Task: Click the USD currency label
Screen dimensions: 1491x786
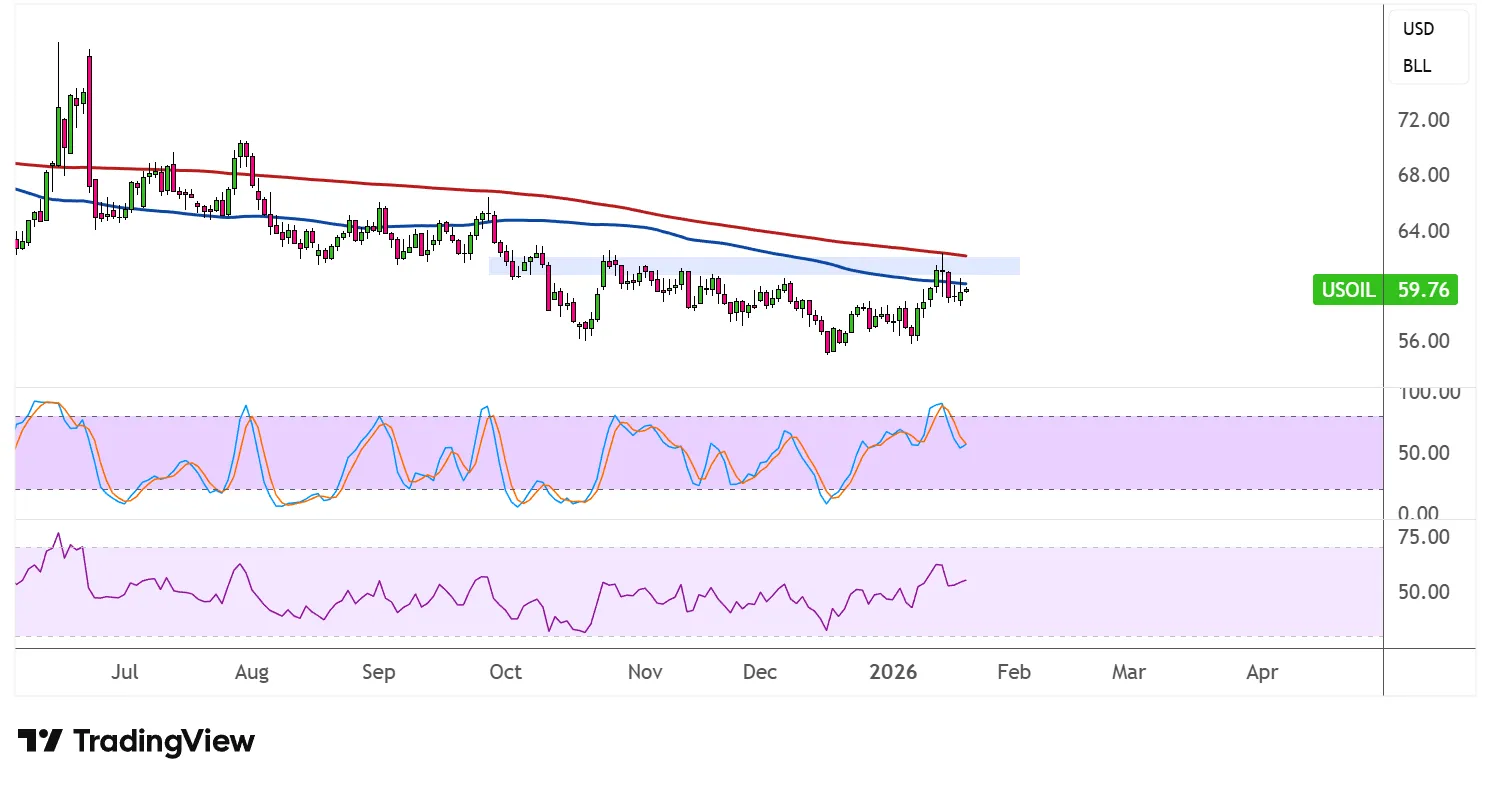Action: coord(1417,29)
